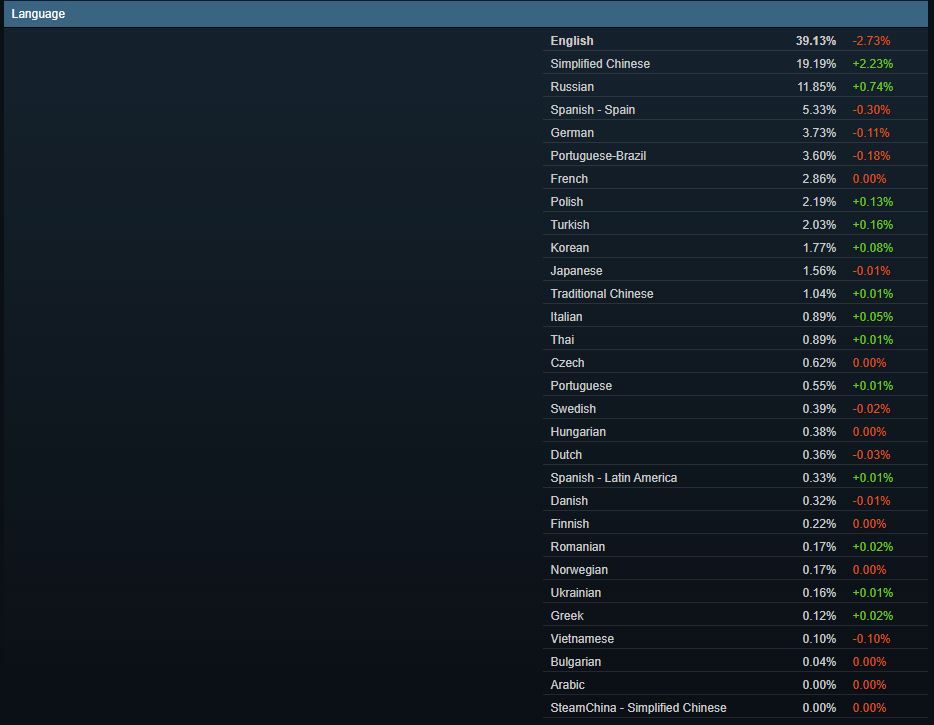Click Bulgarian share value 0.04%
This screenshot has height=725, width=934.
point(819,662)
